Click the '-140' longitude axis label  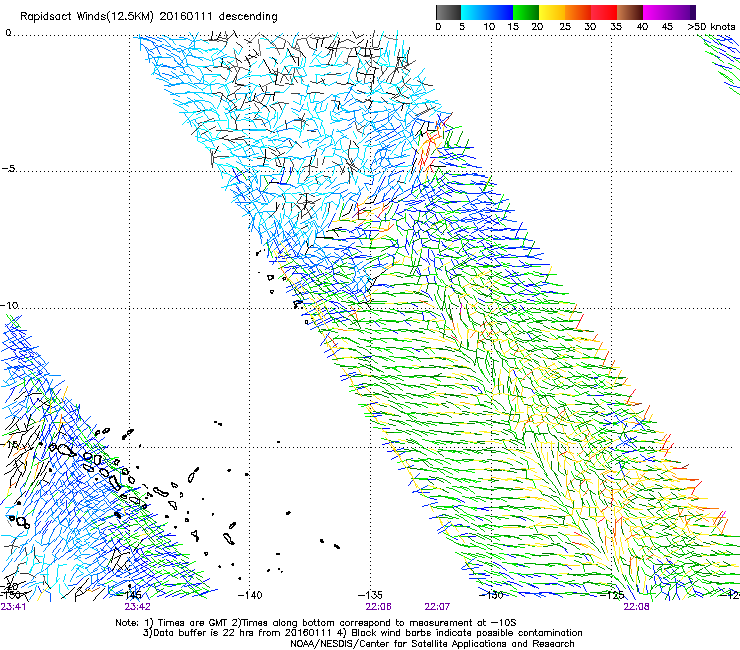pyautogui.click(x=250, y=595)
